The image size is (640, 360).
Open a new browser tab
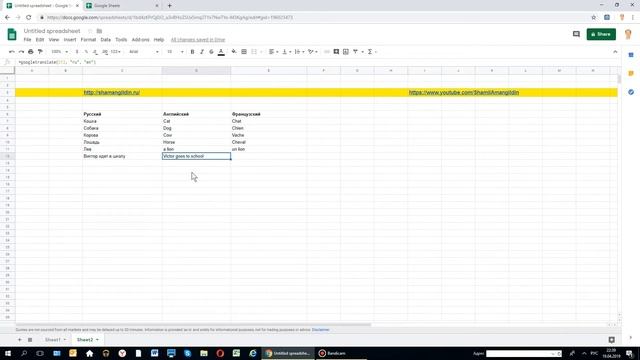(169, 6)
